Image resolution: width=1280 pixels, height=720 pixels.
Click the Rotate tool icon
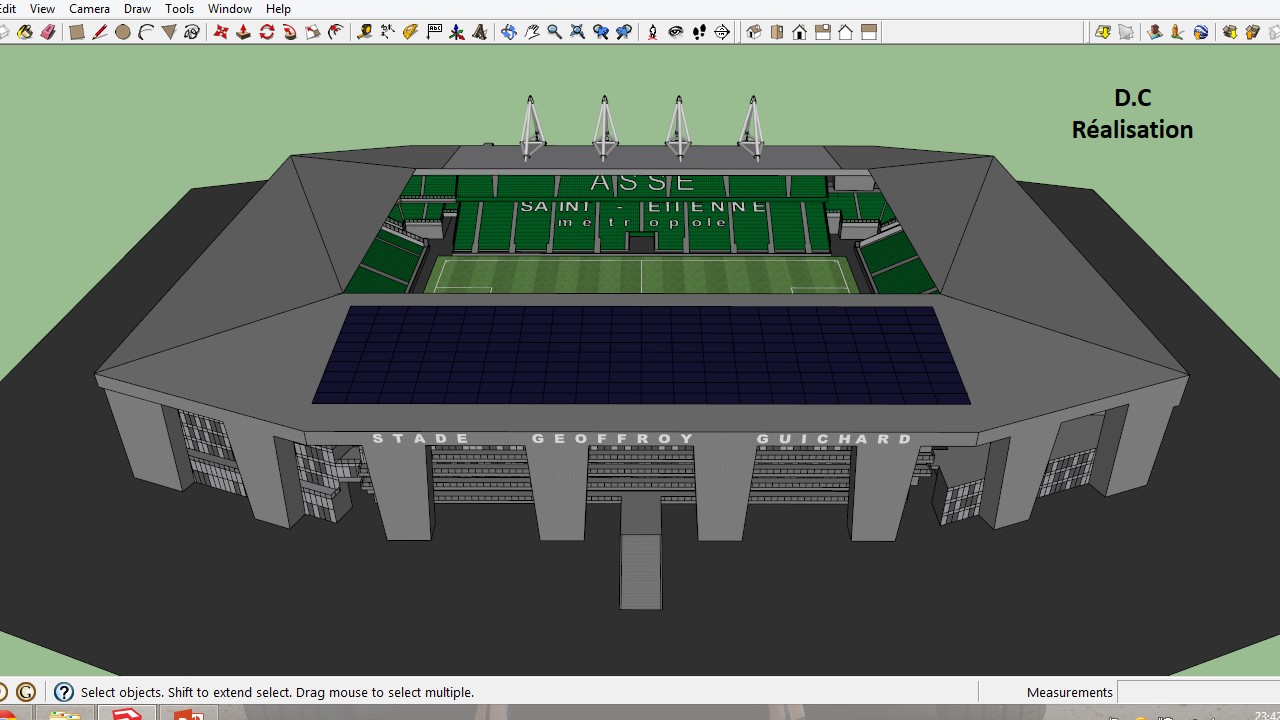(267, 32)
